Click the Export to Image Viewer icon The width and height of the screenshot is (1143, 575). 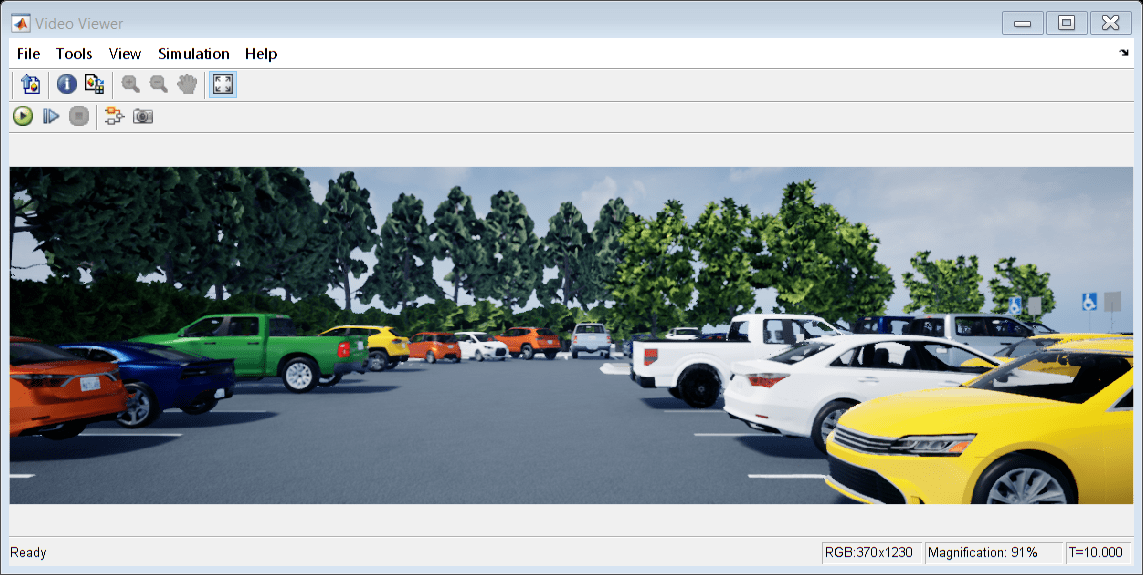31,85
